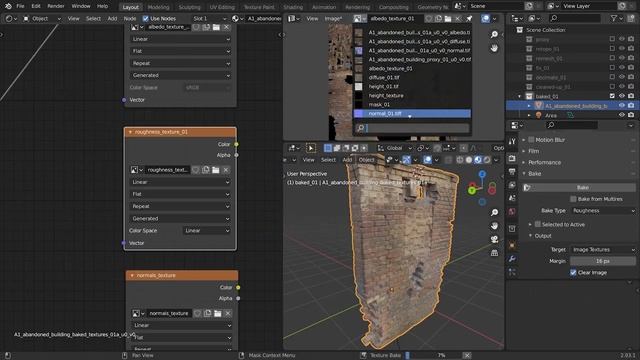Image resolution: width=640 pixels, height=360 pixels.
Task: Click the Texture Bake progress bar
Action: coord(433,356)
